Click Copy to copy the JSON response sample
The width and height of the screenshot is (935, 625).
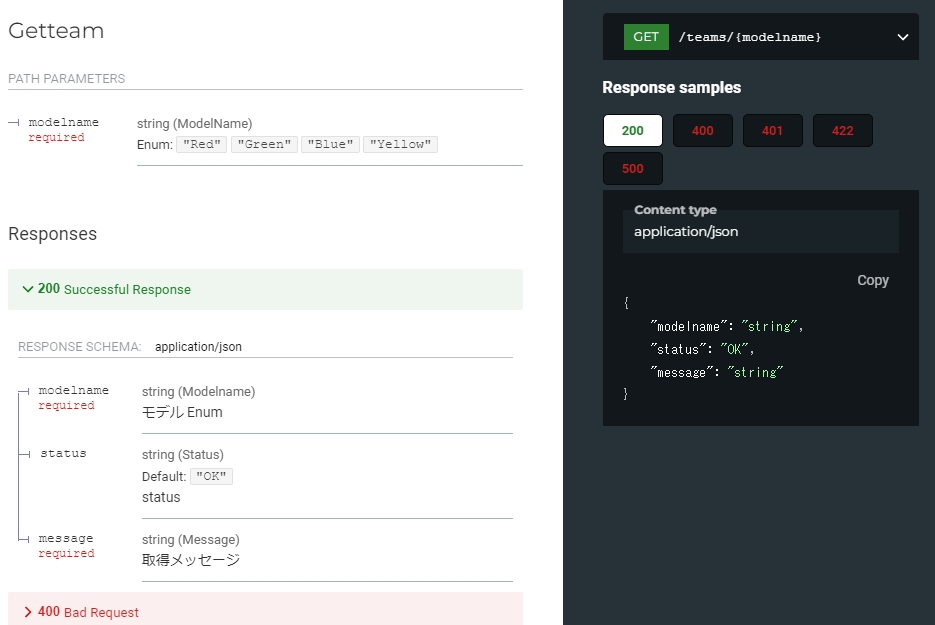coord(872,280)
